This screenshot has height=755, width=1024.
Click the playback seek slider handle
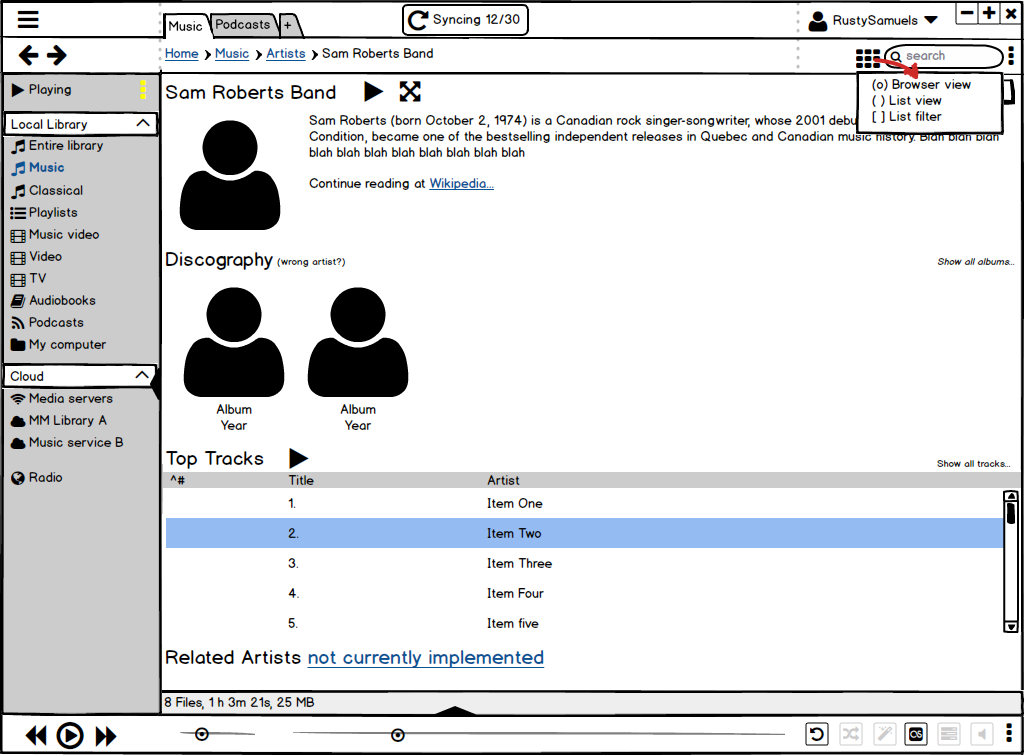point(398,735)
